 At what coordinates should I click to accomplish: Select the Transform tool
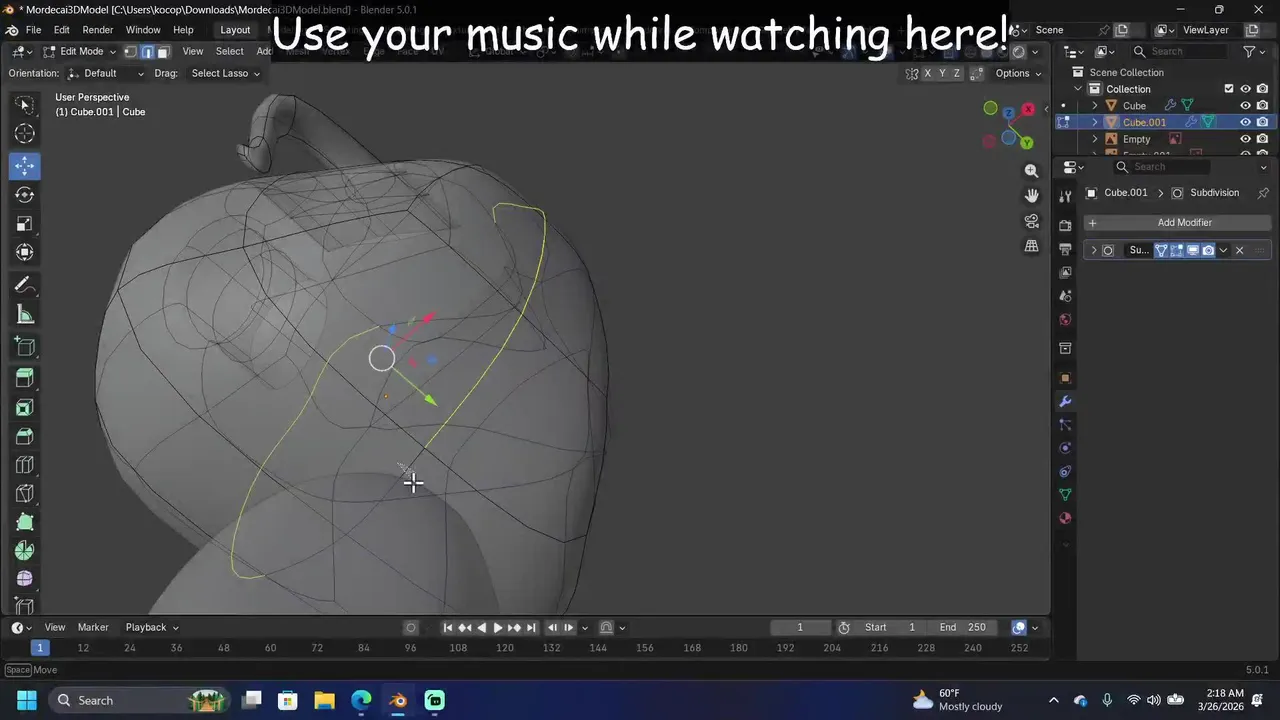click(x=25, y=252)
